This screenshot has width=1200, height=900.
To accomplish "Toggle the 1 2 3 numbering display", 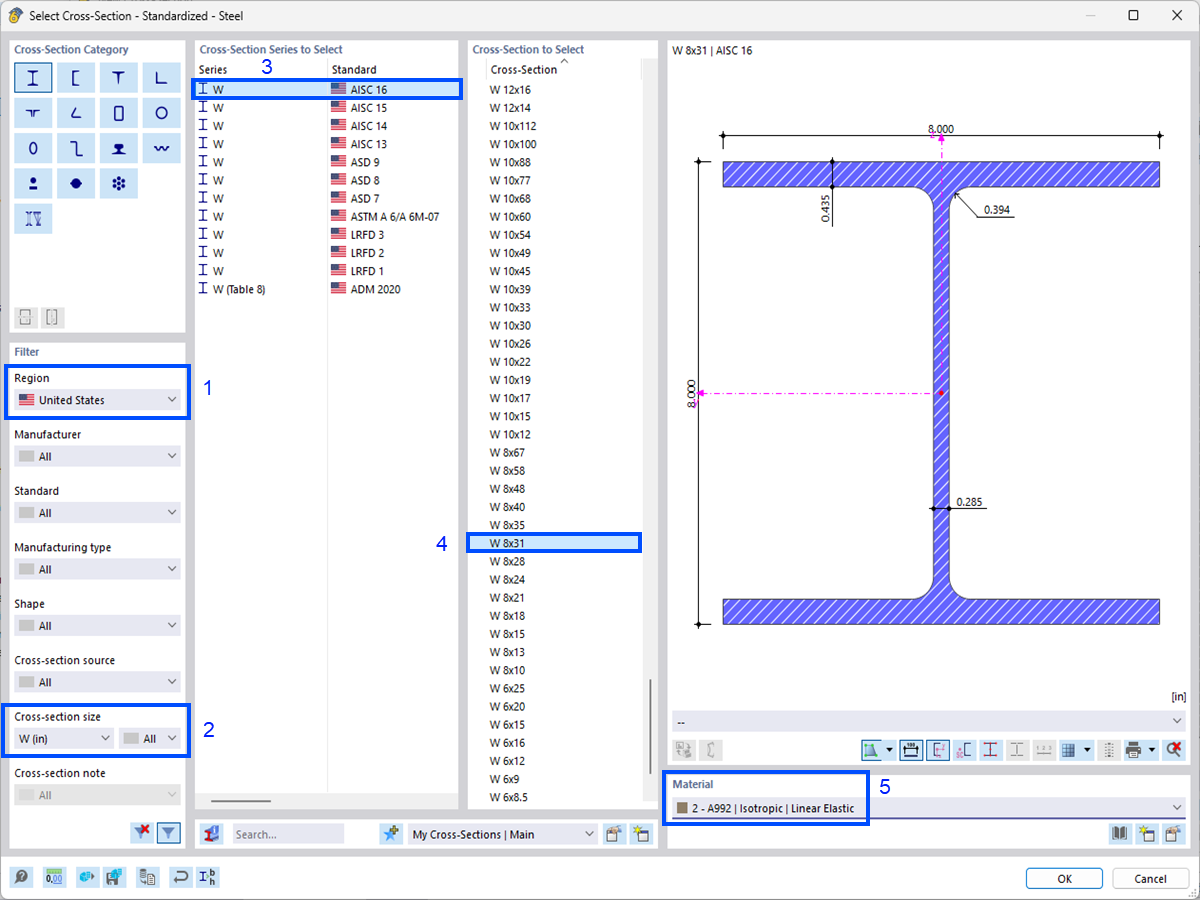I will point(1044,749).
